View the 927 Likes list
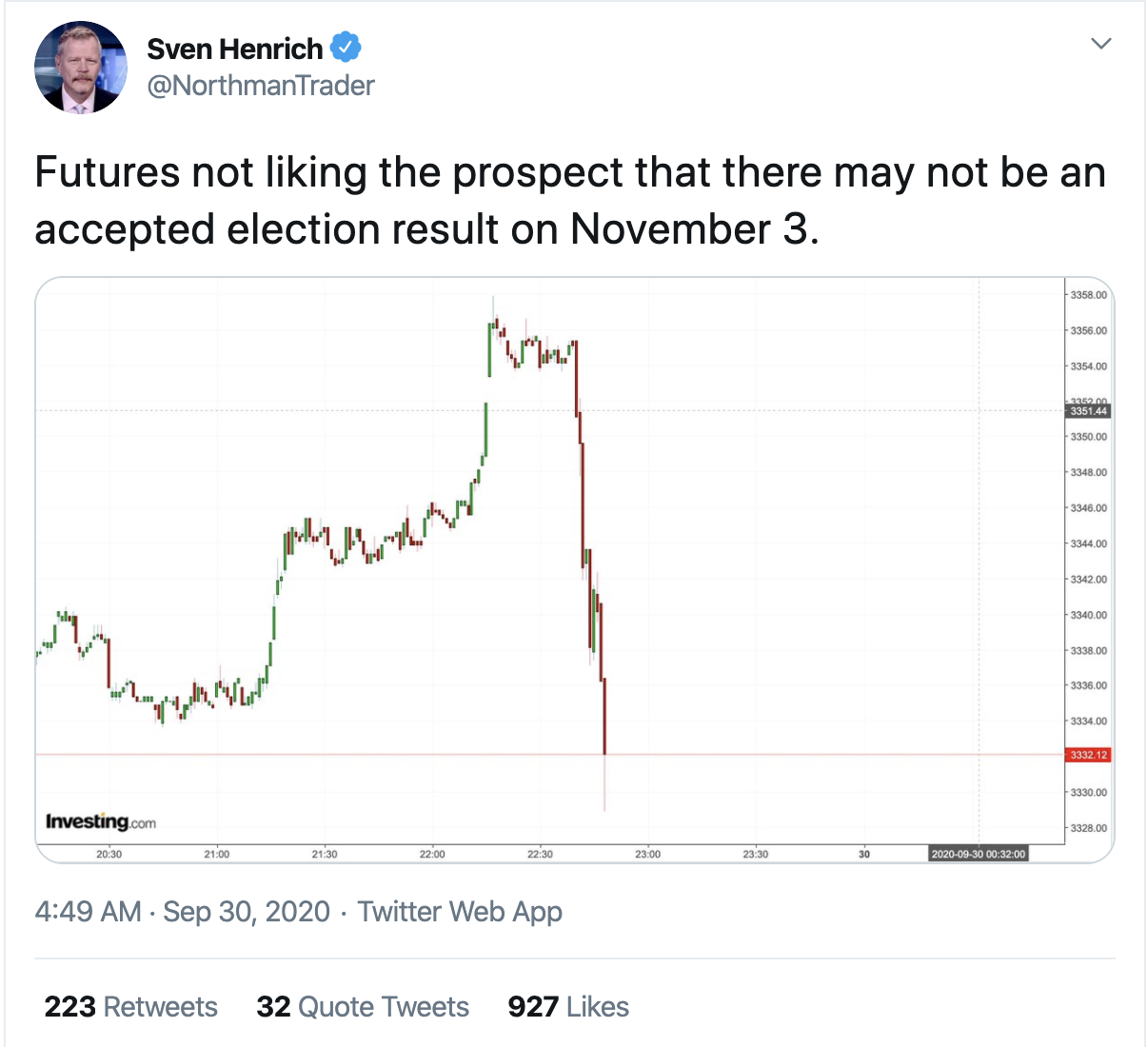1148x1047 pixels. pos(568,1007)
